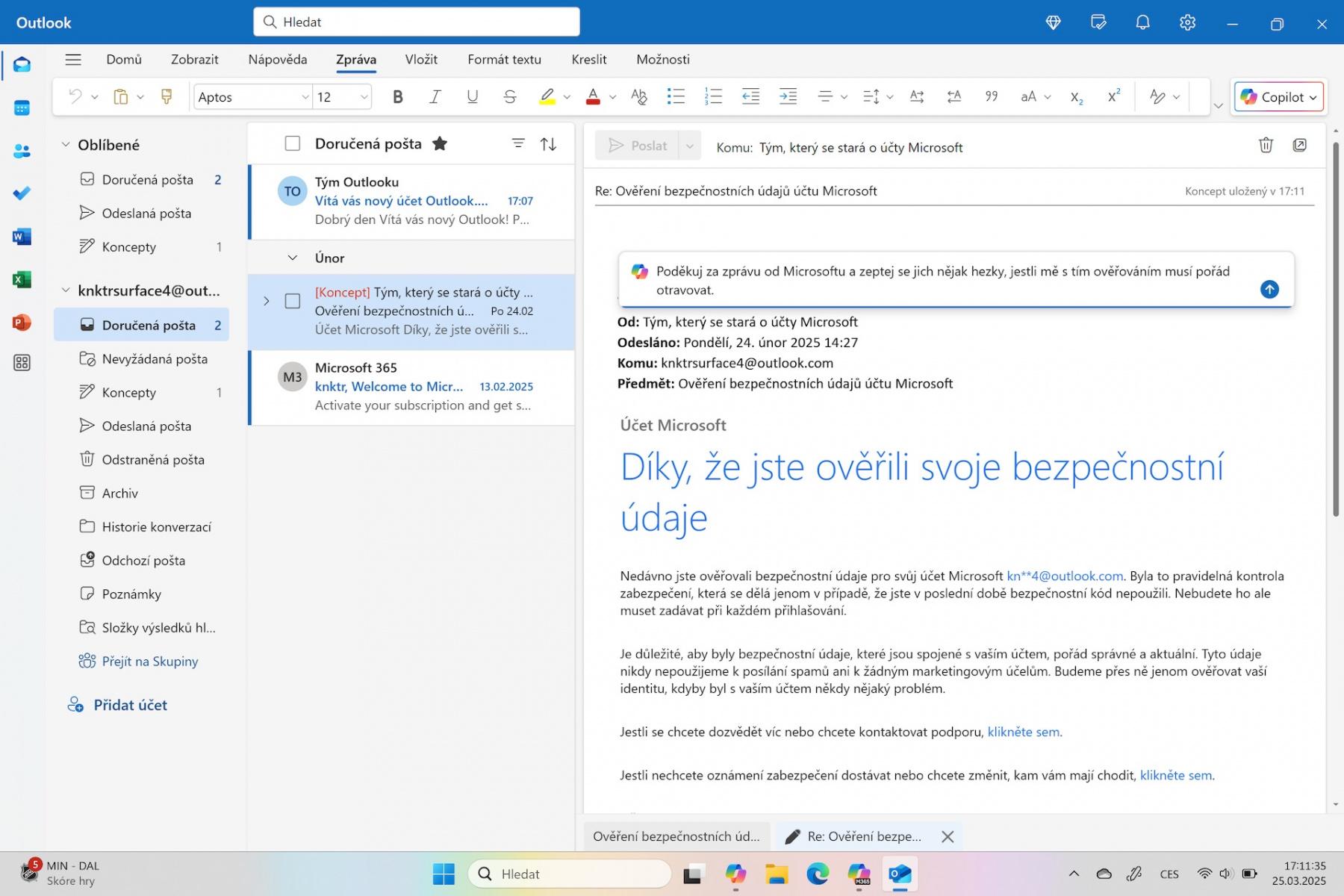Discard the draft with trash icon
The width and height of the screenshot is (1344, 896).
pos(1266,146)
